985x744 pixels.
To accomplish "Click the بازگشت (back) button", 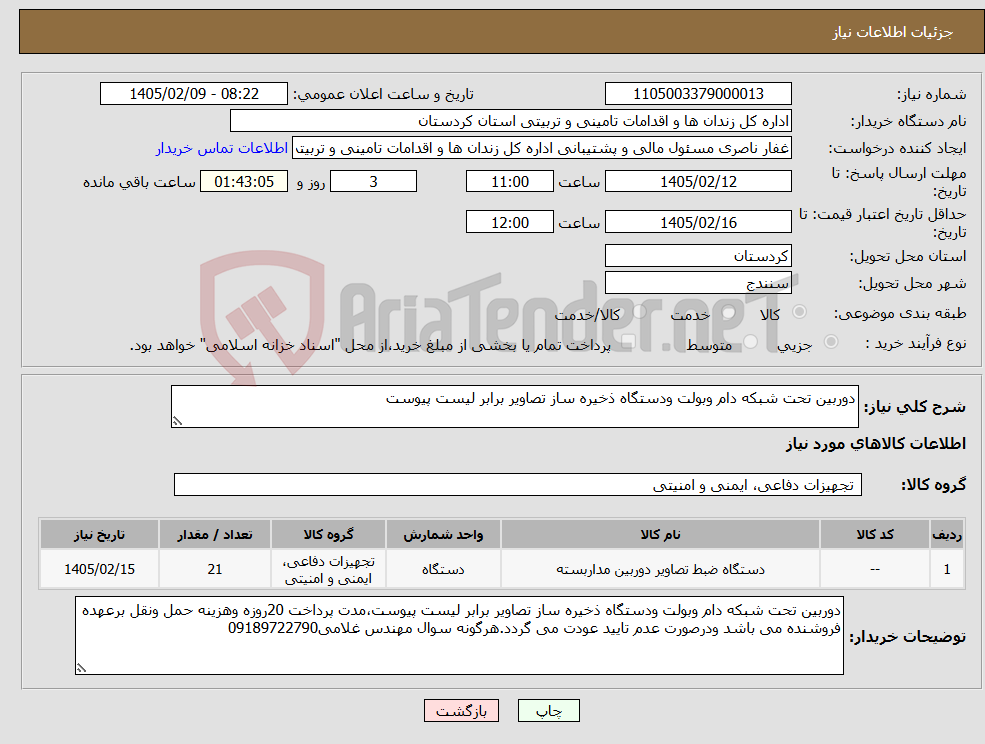I will coord(461,711).
